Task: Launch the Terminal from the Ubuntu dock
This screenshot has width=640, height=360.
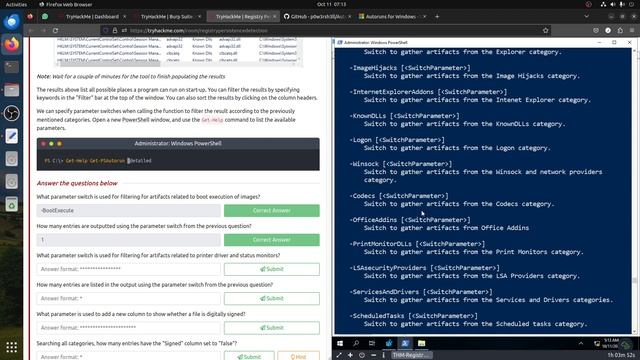Action: click(x=11, y=67)
